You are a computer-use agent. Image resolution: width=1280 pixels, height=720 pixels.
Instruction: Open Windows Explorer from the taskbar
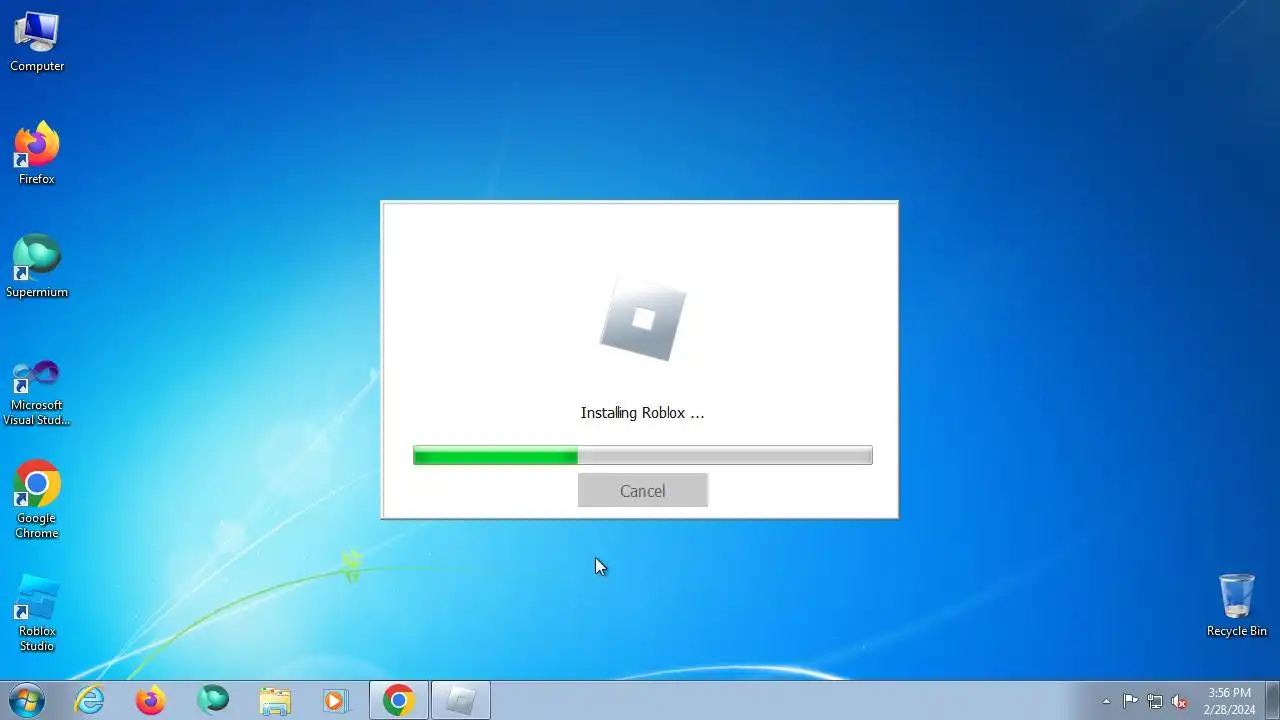(274, 701)
